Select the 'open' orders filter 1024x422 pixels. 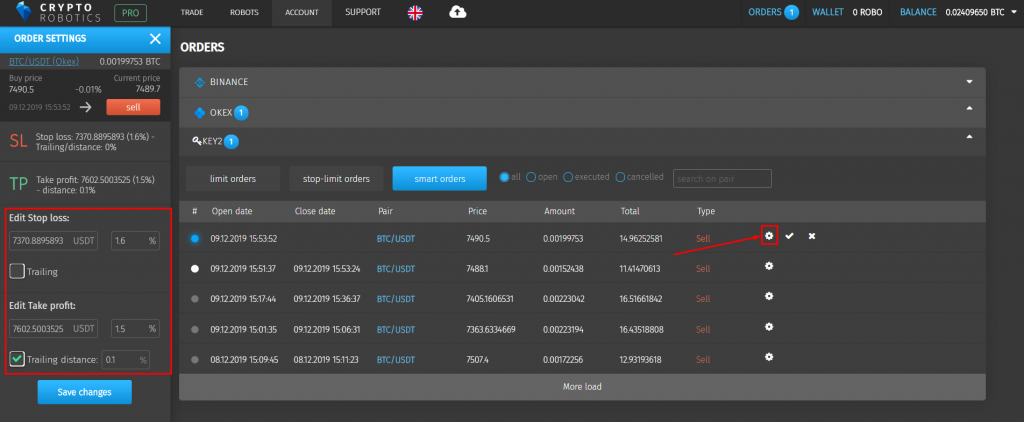pyautogui.click(x=531, y=177)
